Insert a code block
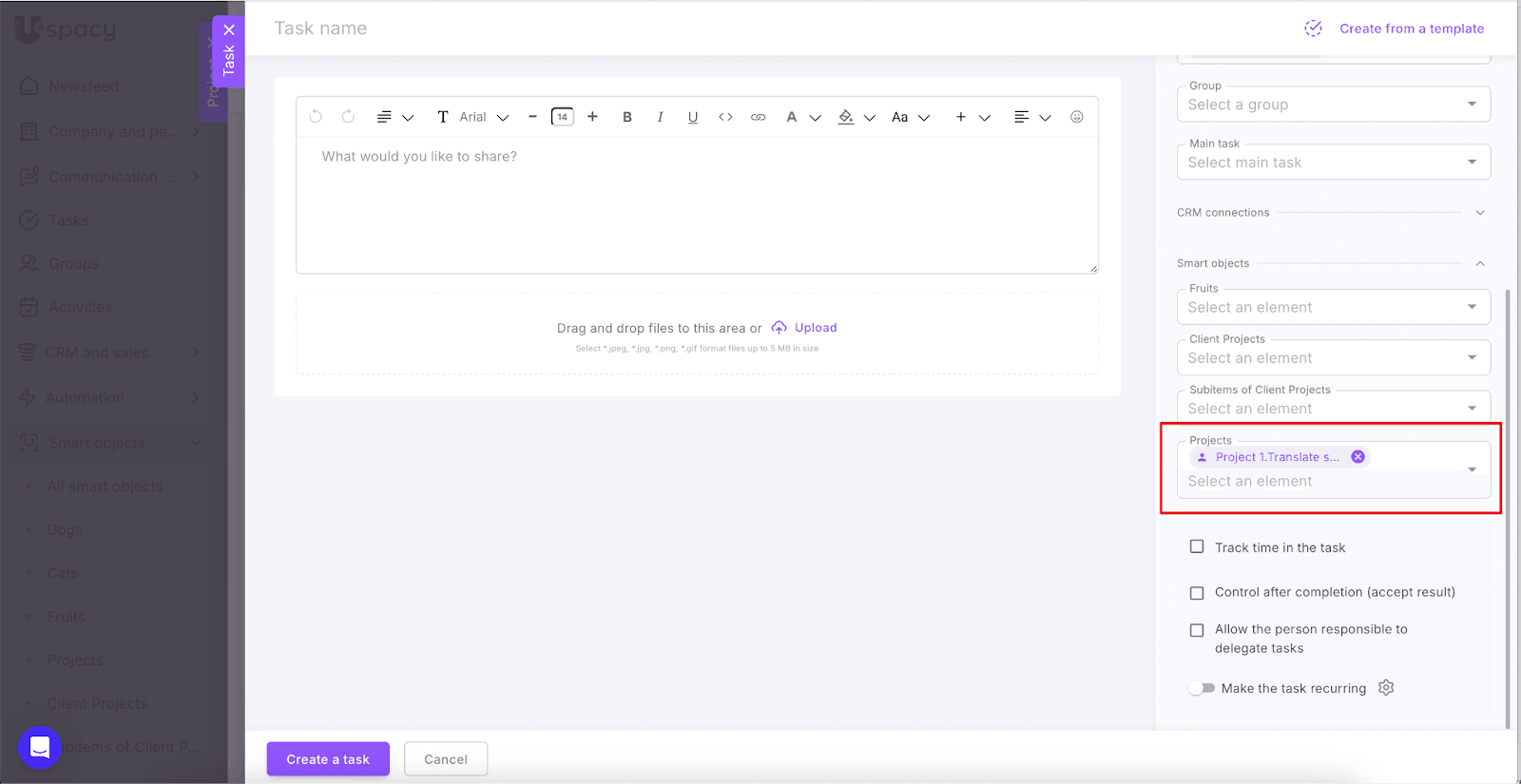The height and width of the screenshot is (784, 1521). pos(725,117)
